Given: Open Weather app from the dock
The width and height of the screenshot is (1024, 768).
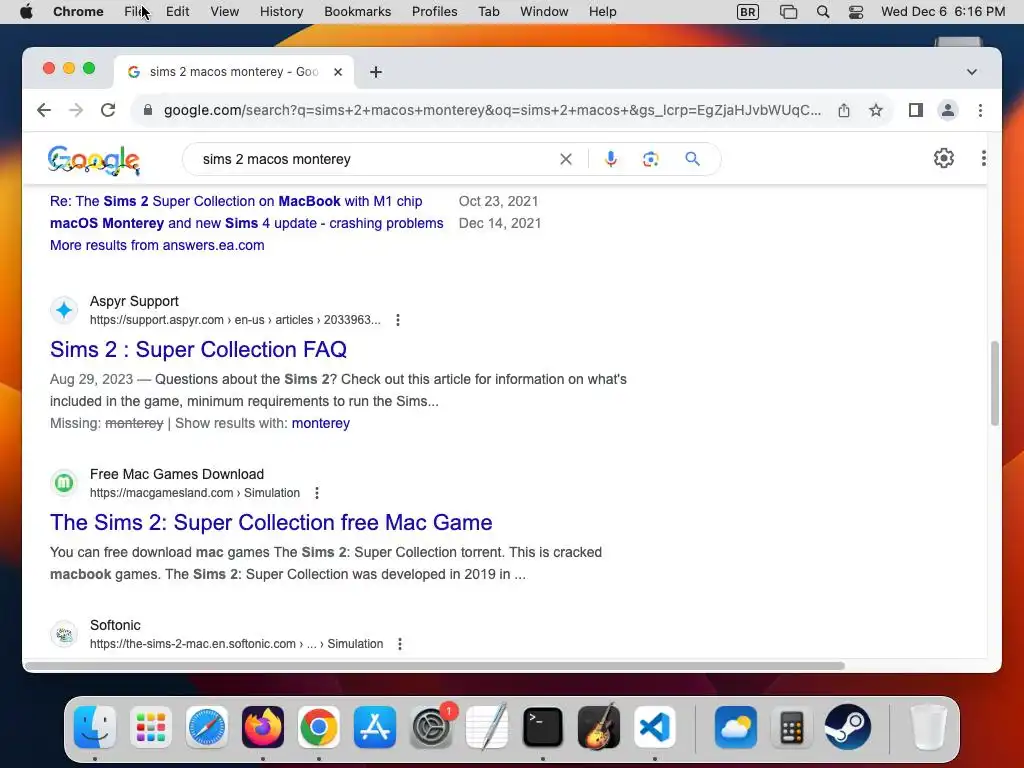Looking at the screenshot, I should coord(736,727).
